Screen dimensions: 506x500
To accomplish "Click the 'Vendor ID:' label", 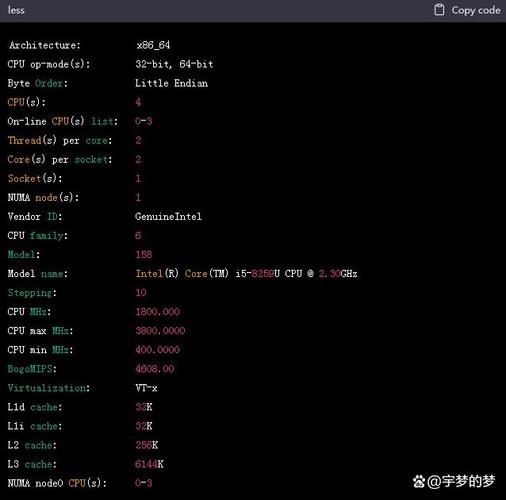I will [x=35, y=216].
